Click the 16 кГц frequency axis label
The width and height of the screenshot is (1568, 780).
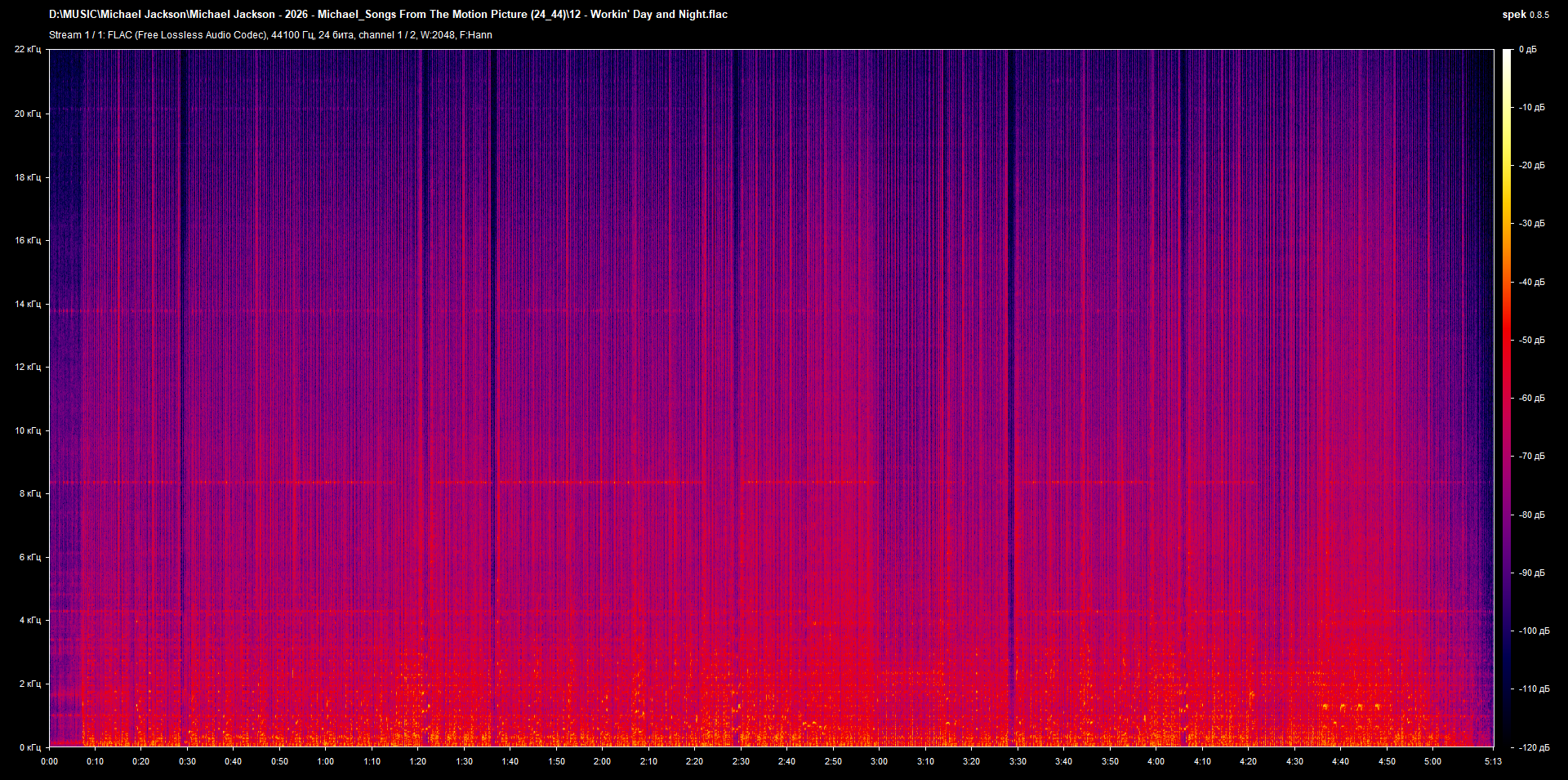(28, 240)
